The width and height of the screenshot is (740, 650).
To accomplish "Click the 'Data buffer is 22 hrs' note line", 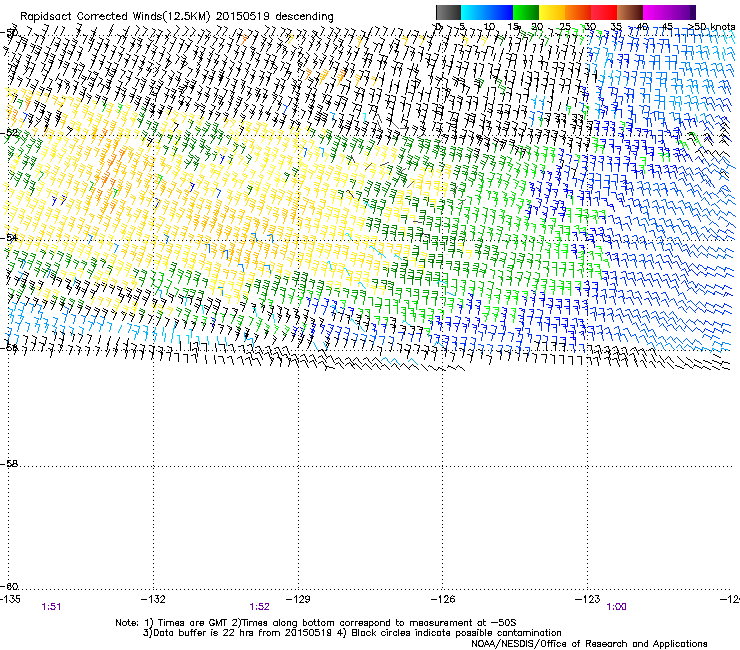I will click(x=352, y=633).
